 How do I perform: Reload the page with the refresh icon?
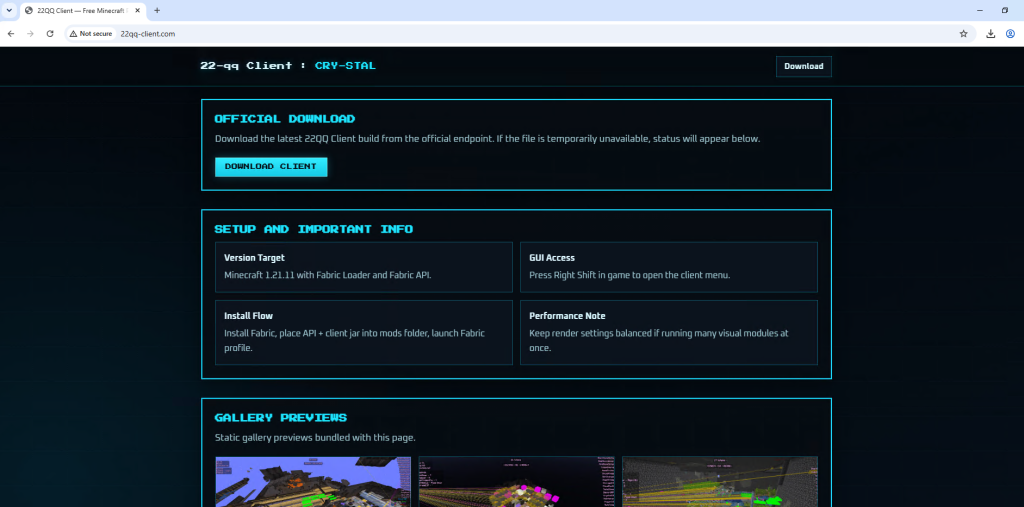50,33
